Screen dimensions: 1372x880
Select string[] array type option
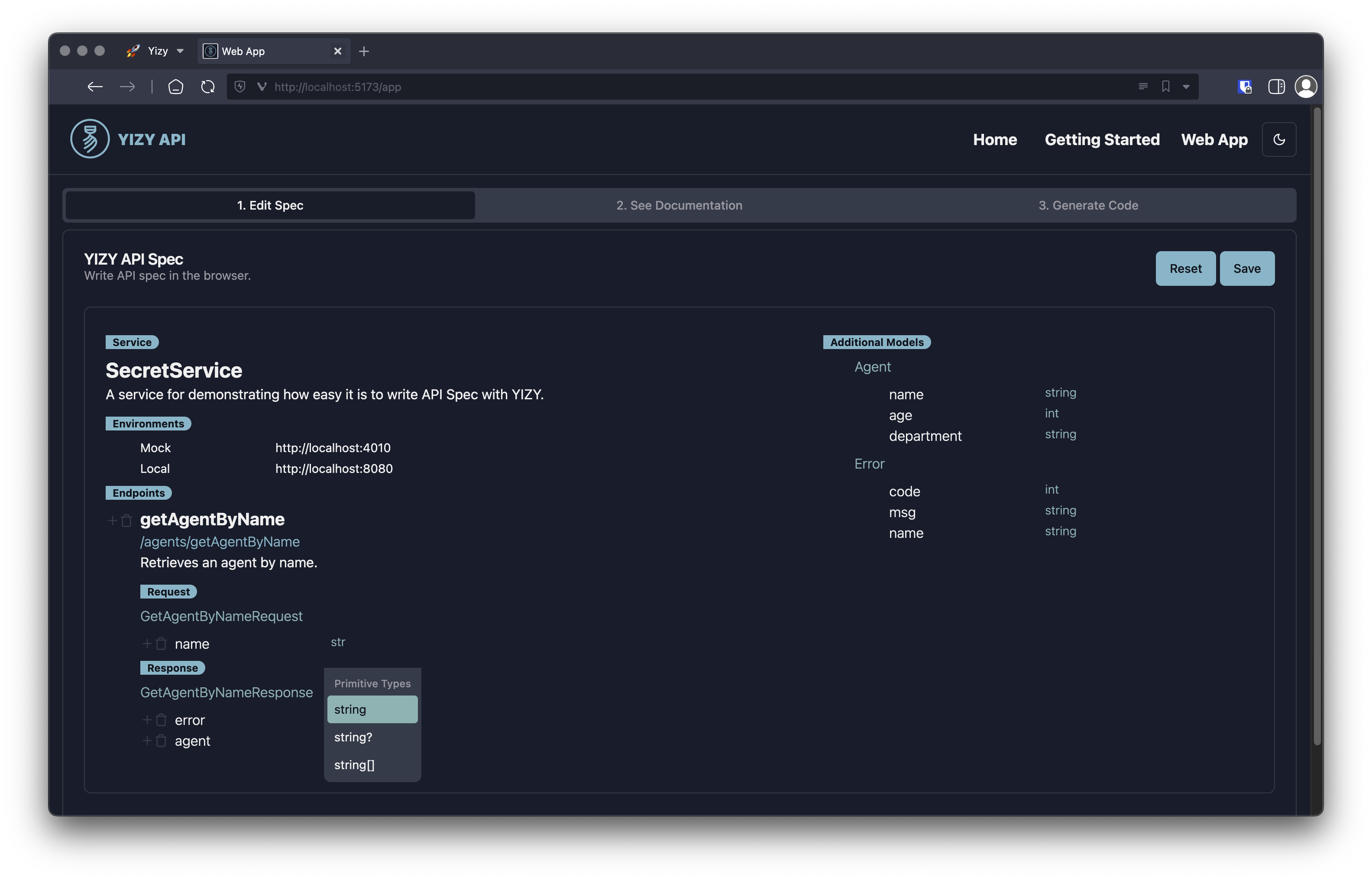click(372, 764)
